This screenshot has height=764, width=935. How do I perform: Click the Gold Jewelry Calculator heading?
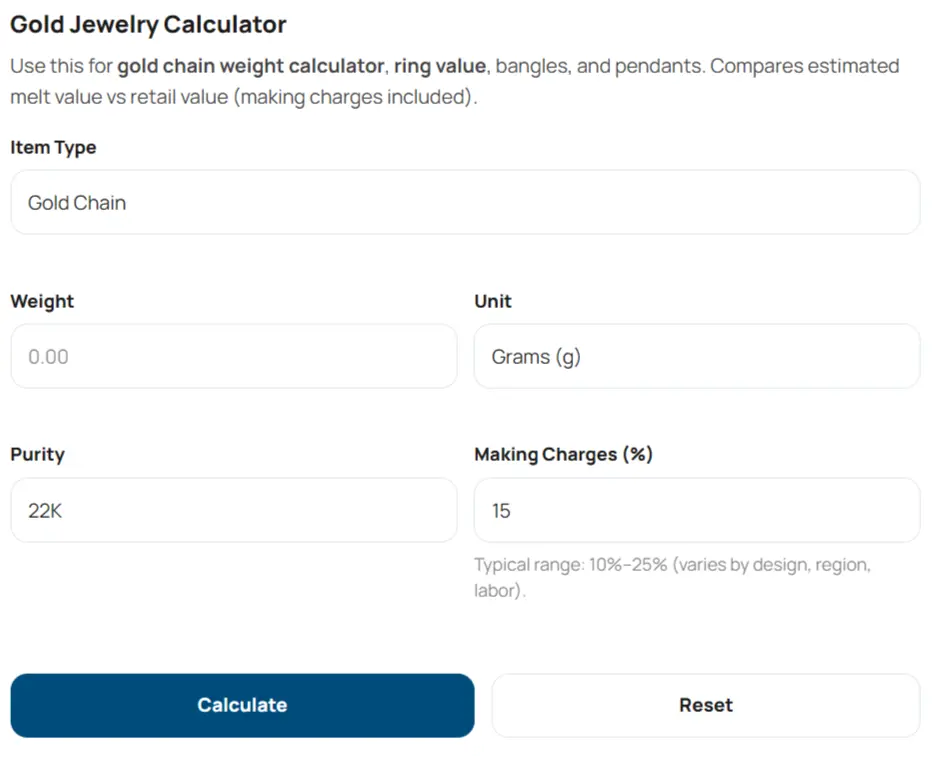pos(148,25)
